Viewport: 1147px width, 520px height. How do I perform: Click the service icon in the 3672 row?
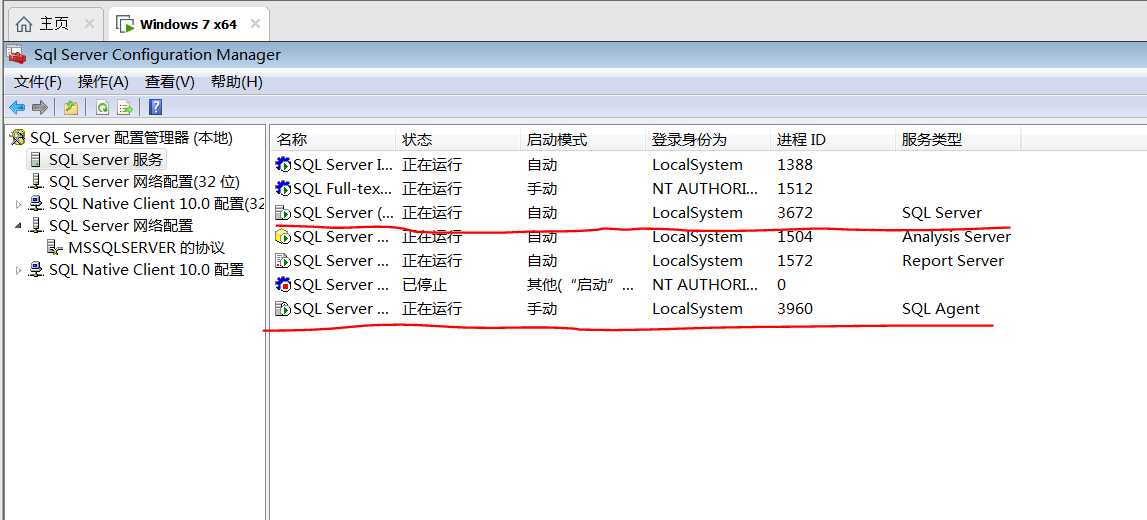(283, 213)
